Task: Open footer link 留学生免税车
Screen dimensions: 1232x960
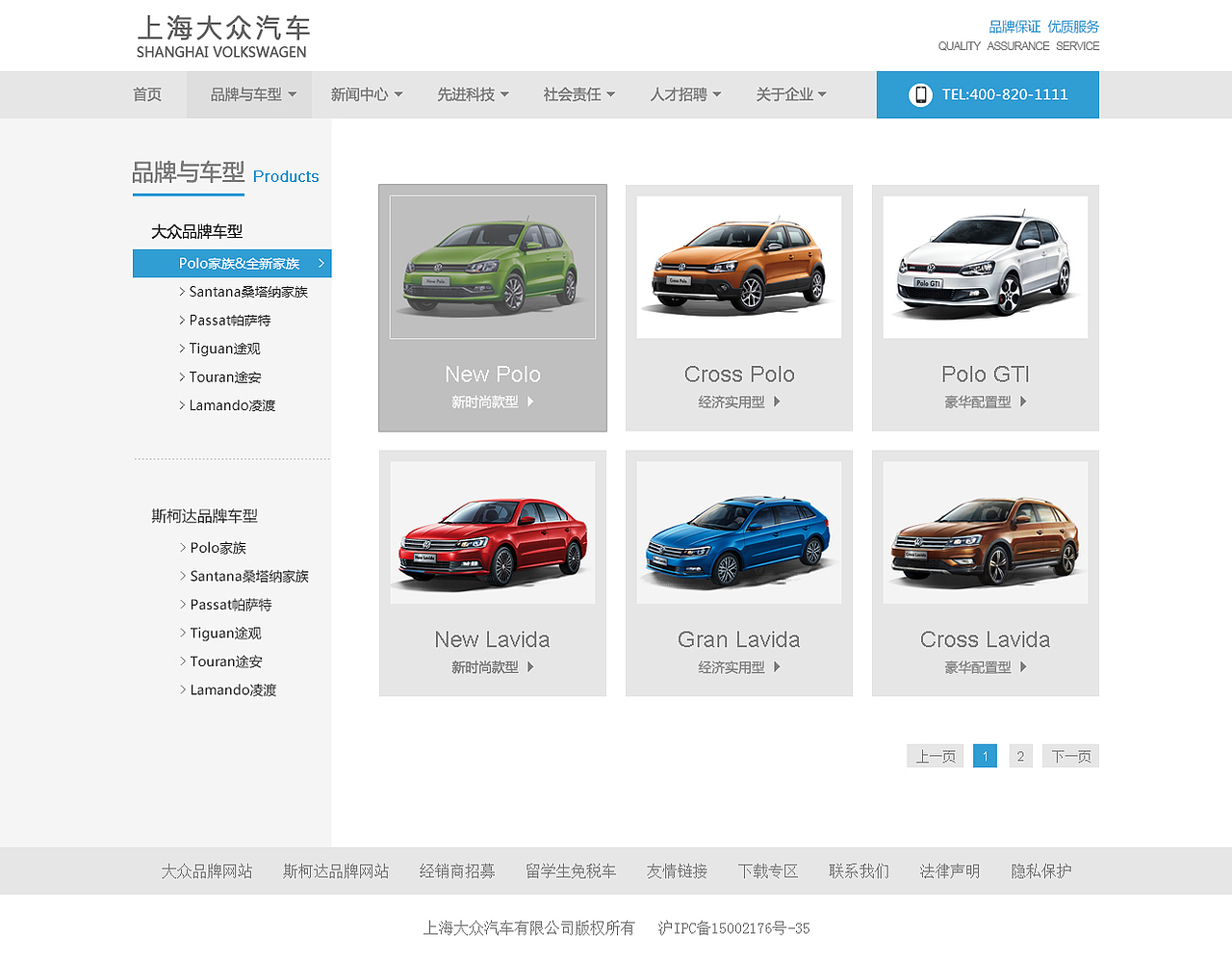Action: pyautogui.click(x=571, y=871)
